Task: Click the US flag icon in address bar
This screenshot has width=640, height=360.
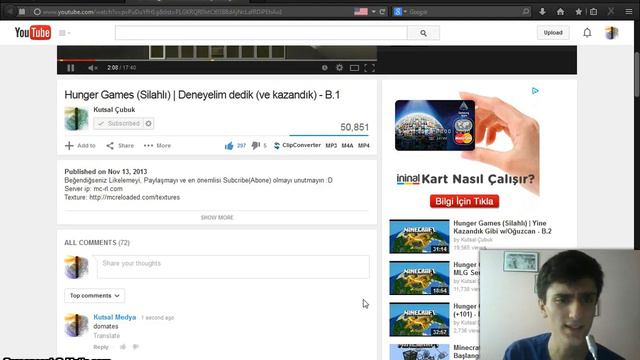Action: pyautogui.click(x=361, y=12)
